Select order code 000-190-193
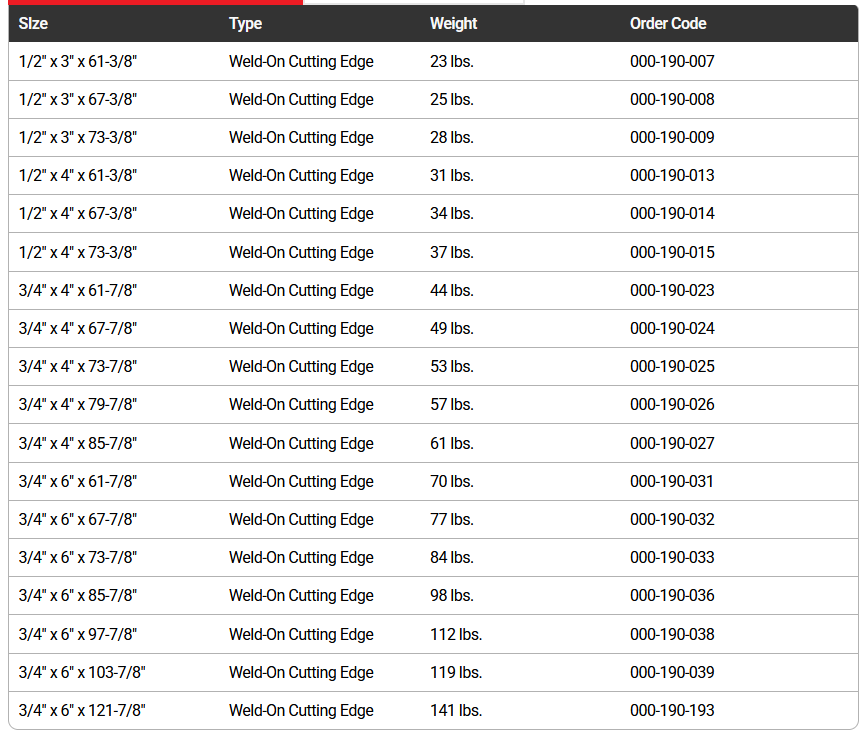The image size is (868, 737). 672,711
